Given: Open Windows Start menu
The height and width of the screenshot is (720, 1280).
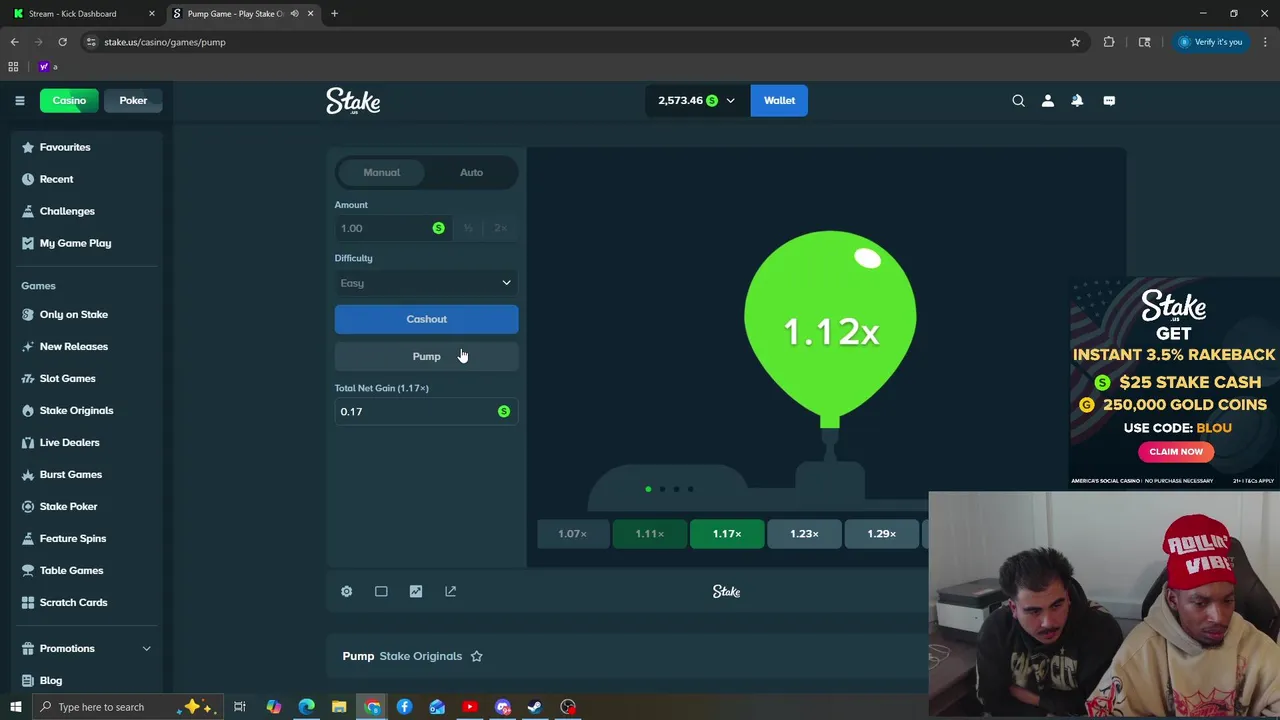Looking at the screenshot, I should coord(15,707).
